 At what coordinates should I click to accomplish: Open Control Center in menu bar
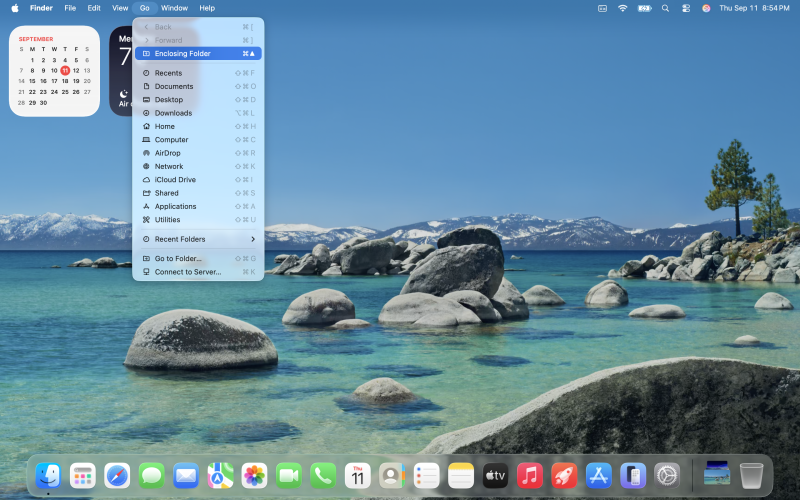686,8
